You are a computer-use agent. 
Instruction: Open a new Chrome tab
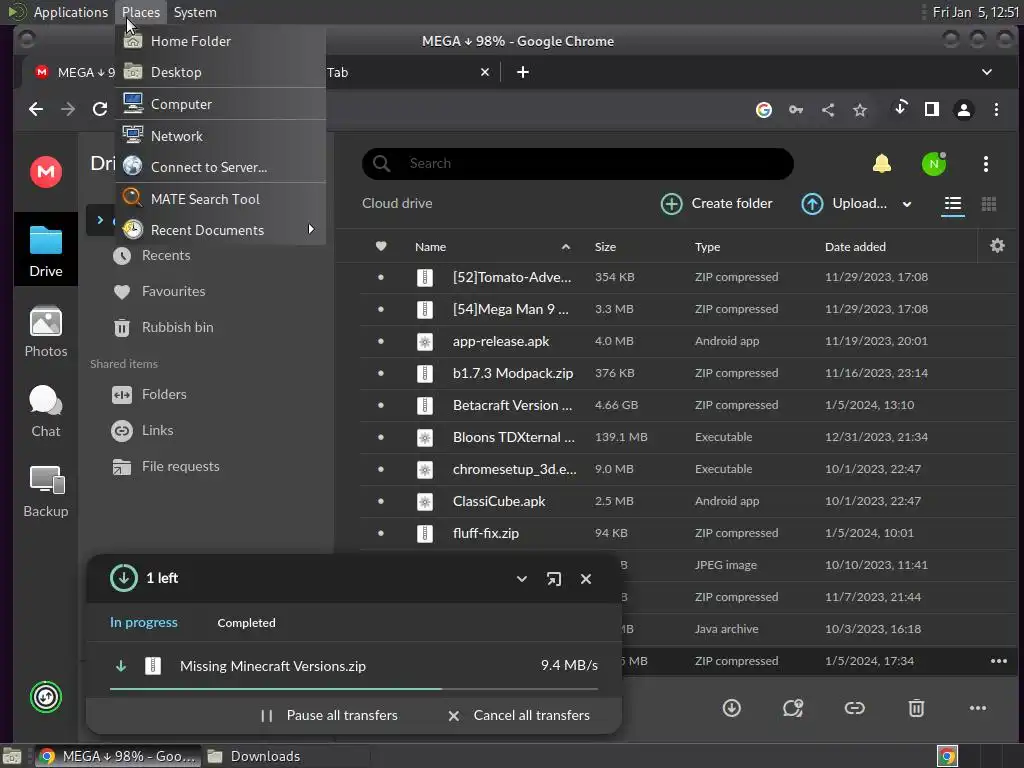(x=522, y=72)
